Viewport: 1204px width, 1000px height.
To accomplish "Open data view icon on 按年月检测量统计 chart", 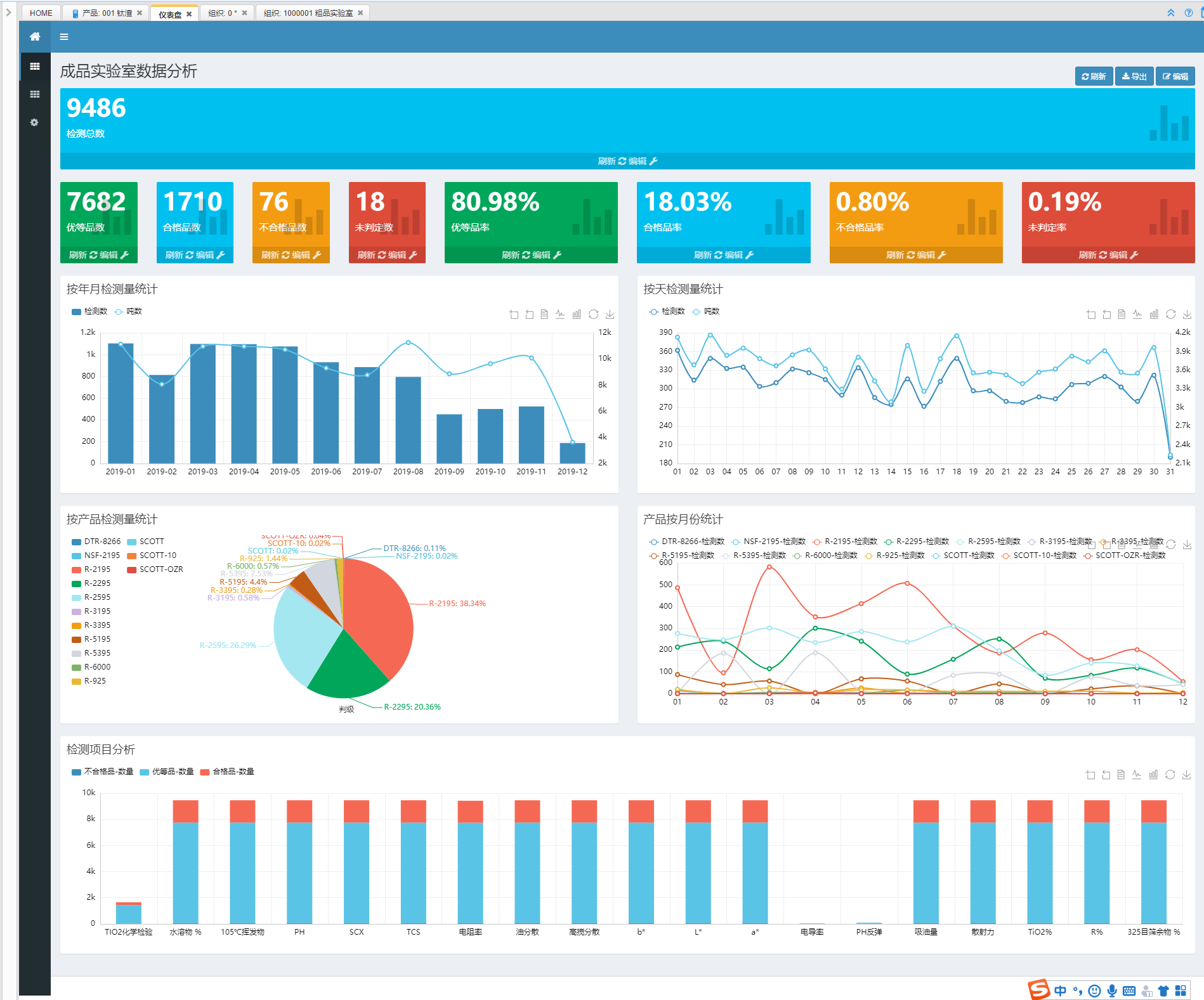I will click(544, 315).
